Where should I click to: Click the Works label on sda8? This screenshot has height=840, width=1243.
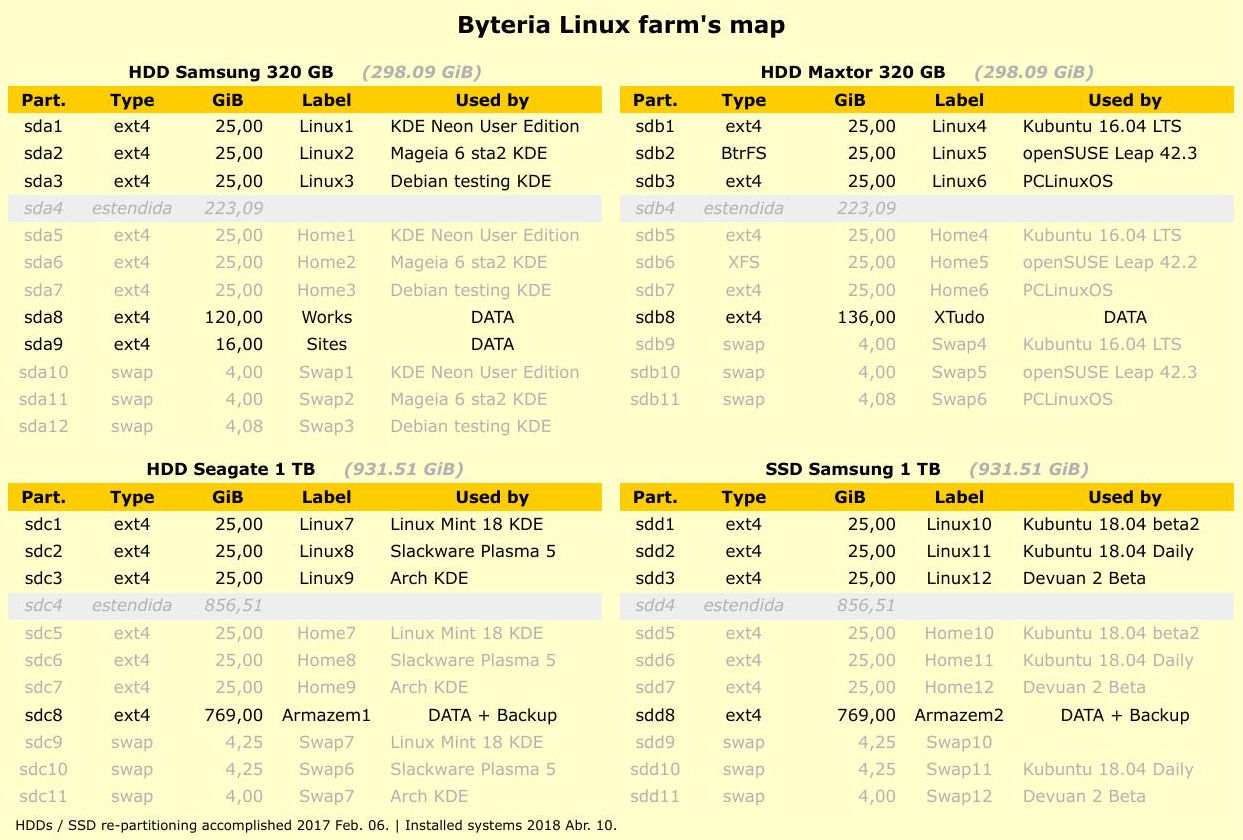pos(326,317)
